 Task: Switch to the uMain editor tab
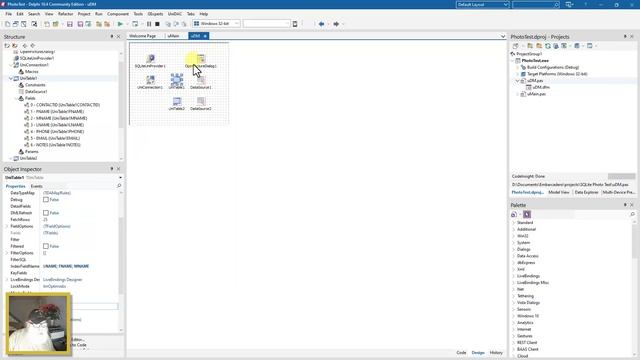(x=173, y=36)
